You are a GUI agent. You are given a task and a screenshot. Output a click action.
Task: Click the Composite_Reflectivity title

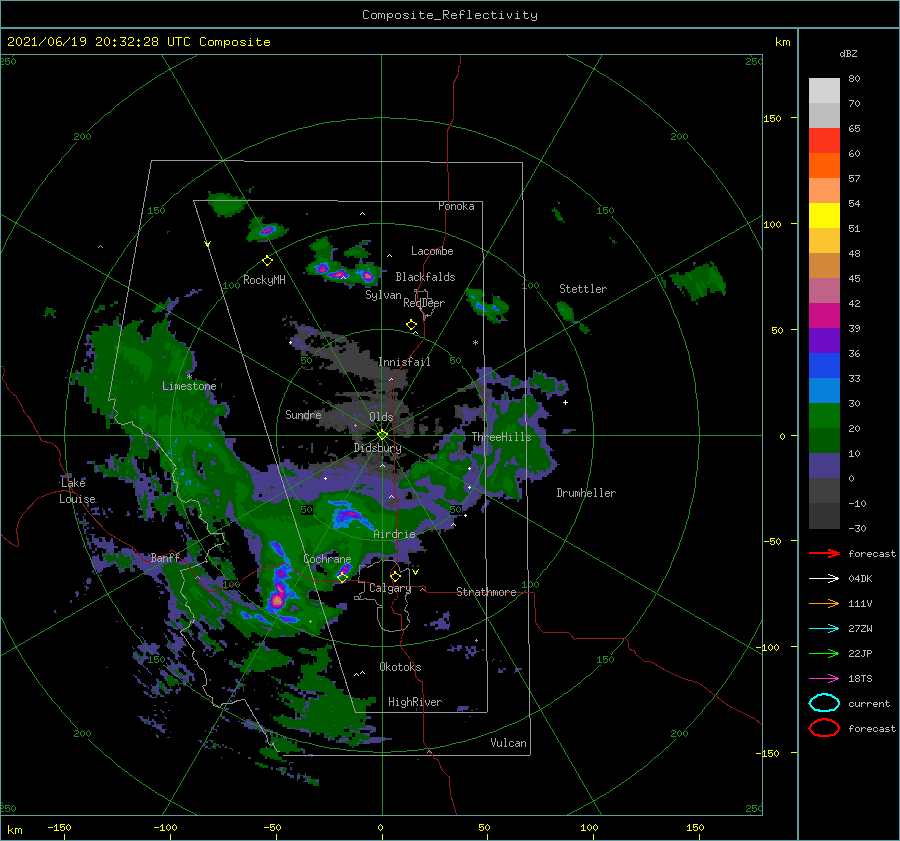450,15
